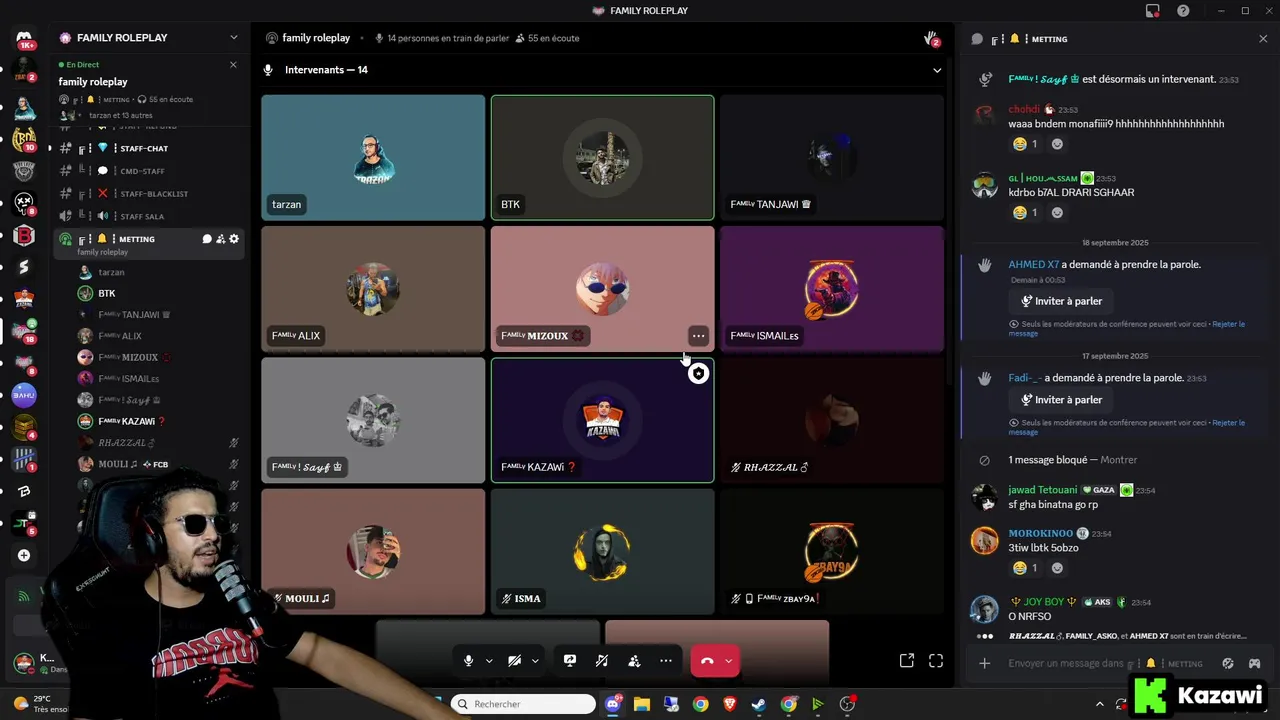The height and width of the screenshot is (720, 1280).
Task: Open METTING channel settings gear
Action: coord(234,239)
